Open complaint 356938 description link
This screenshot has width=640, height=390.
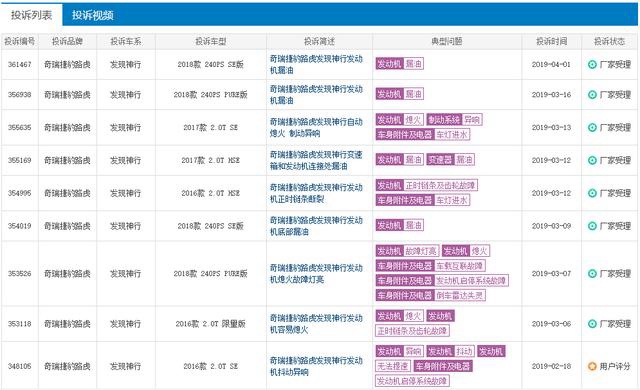click(x=316, y=95)
